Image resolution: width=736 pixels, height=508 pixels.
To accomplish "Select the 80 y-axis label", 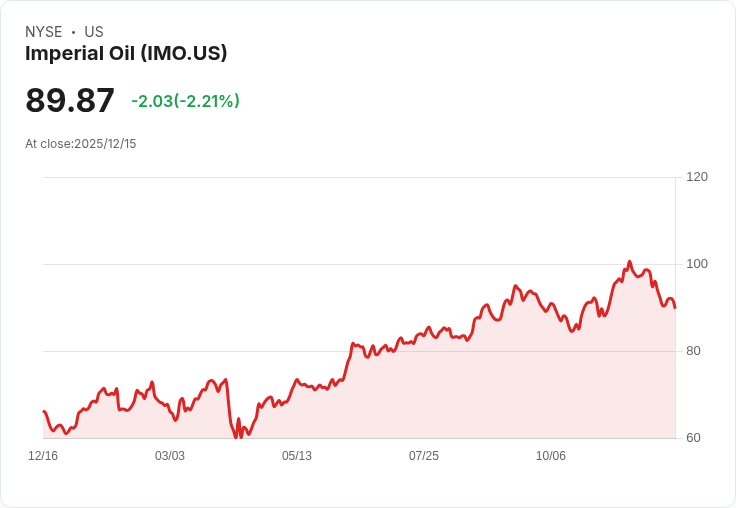I will pyautogui.click(x=693, y=351).
